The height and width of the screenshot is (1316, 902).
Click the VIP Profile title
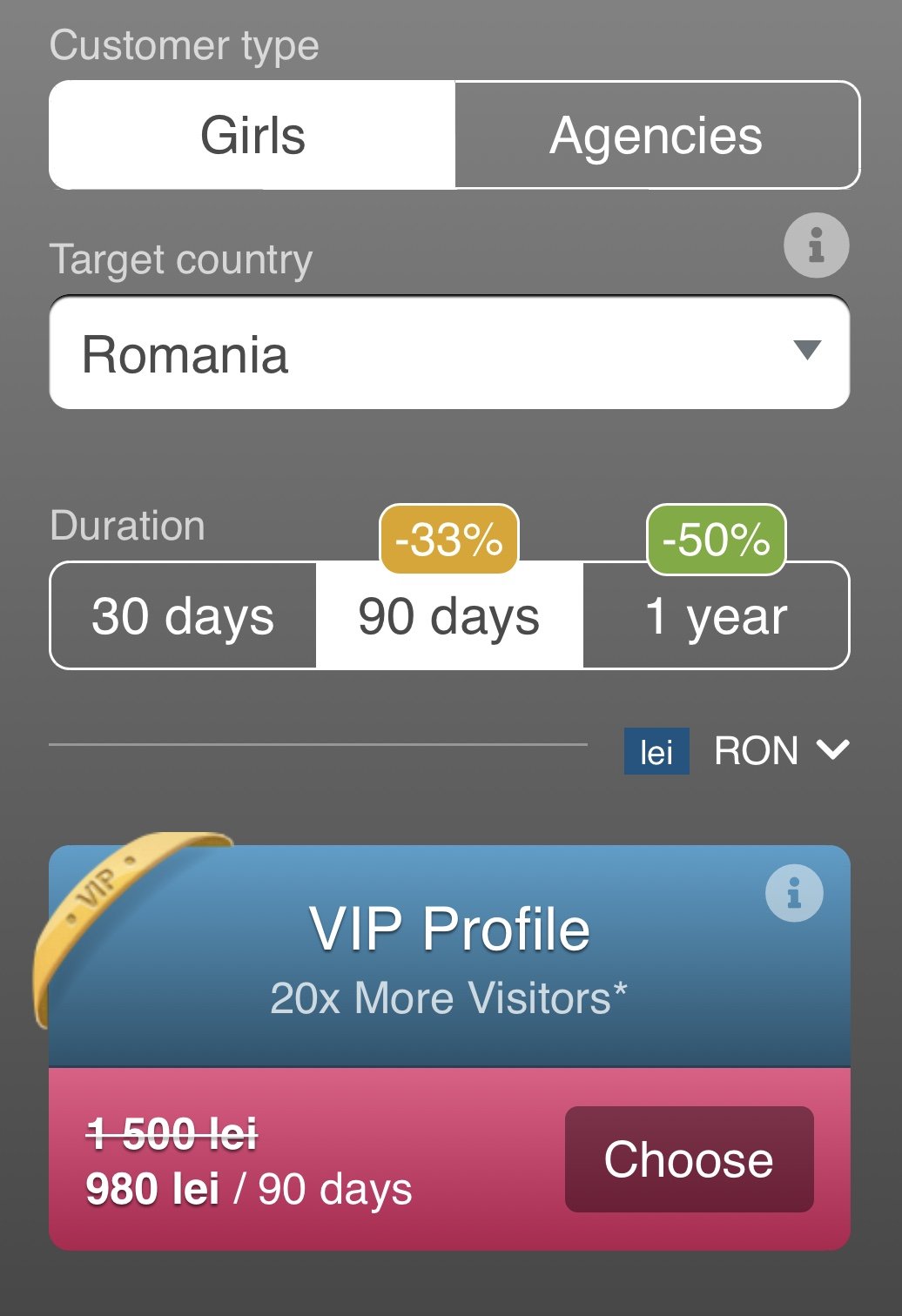(x=449, y=930)
